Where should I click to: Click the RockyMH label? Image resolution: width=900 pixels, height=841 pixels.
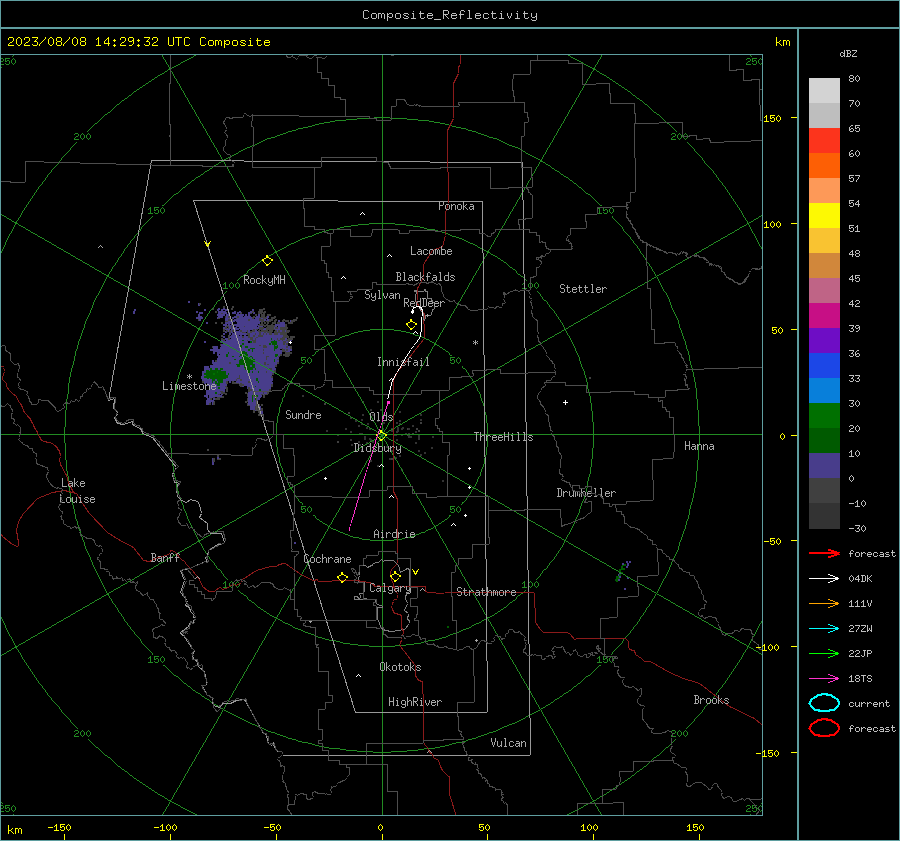tap(264, 280)
